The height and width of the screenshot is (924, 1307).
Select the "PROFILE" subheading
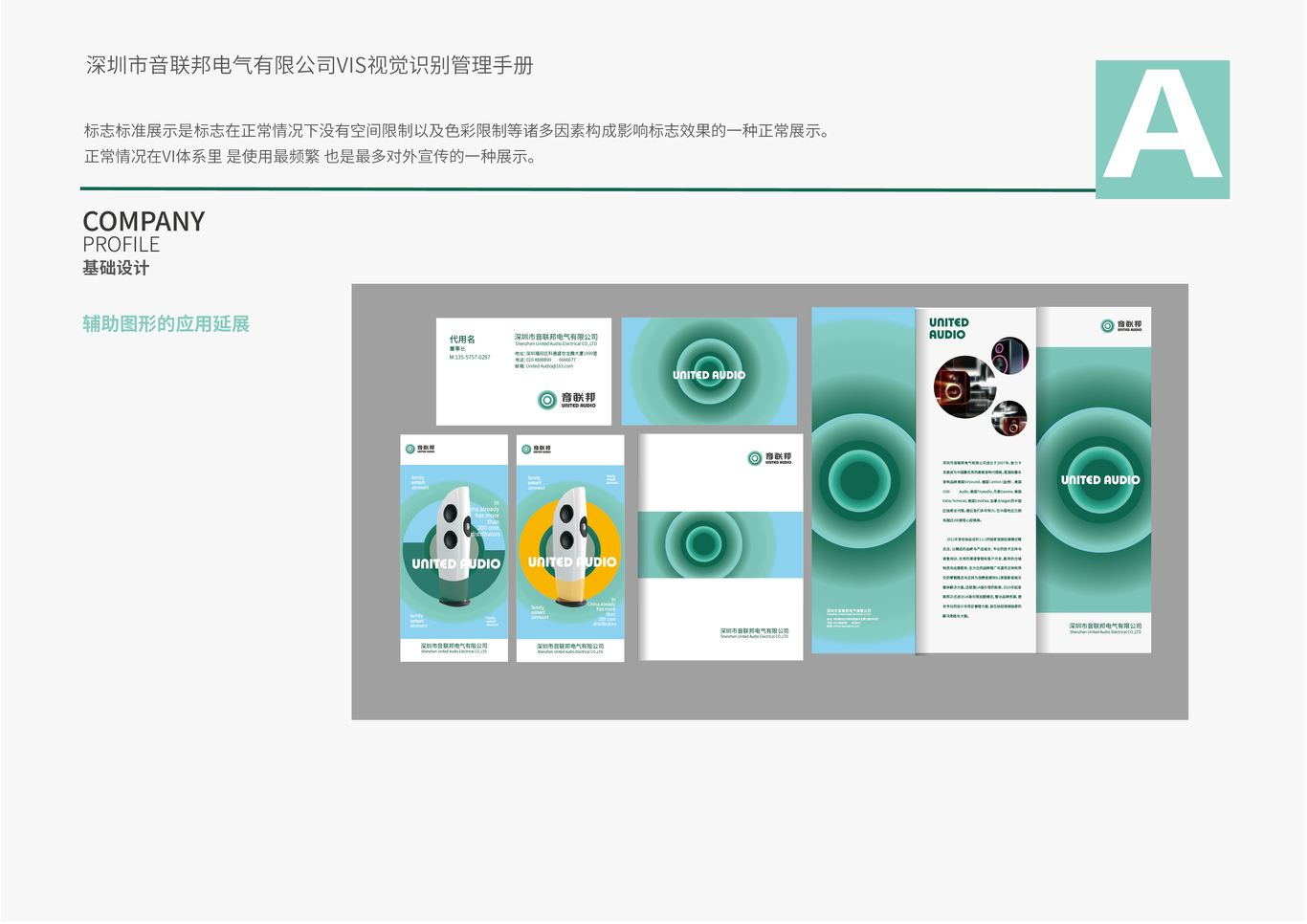pyautogui.click(x=121, y=245)
